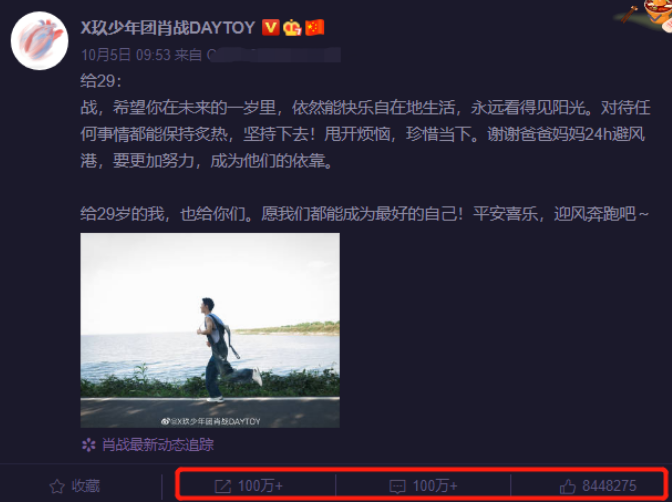672x502 pixels.
Task: Click the star favorite icon
Action: (x=57, y=487)
